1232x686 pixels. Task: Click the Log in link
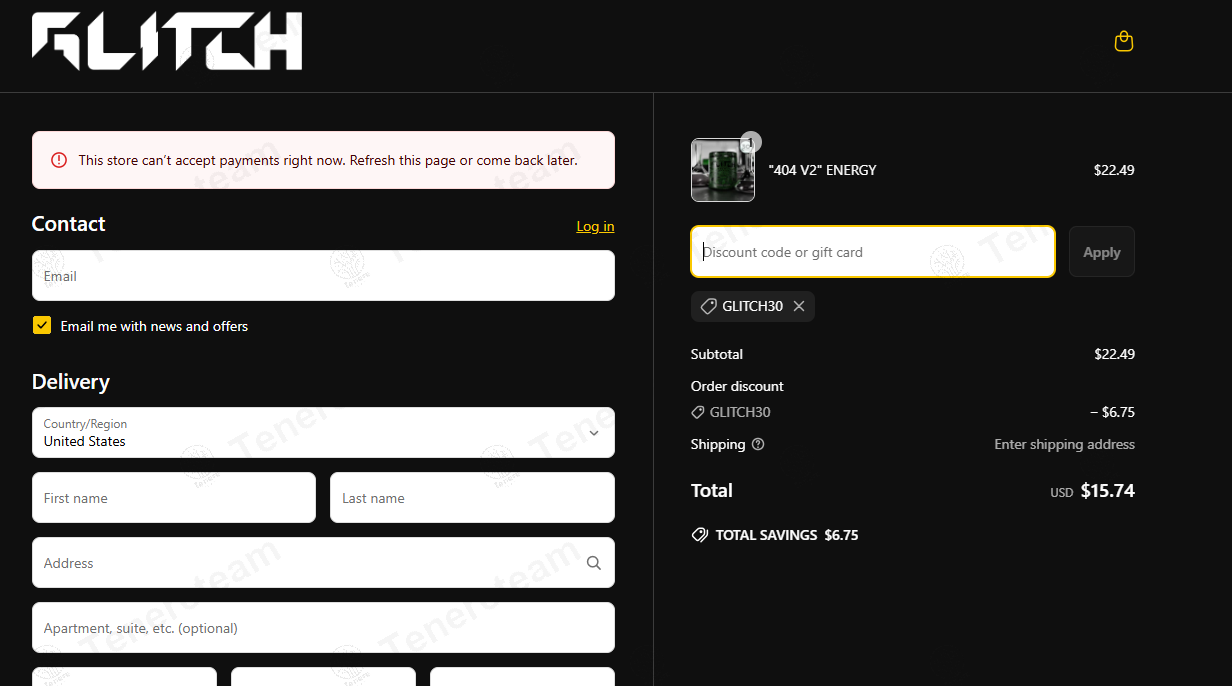pos(595,226)
